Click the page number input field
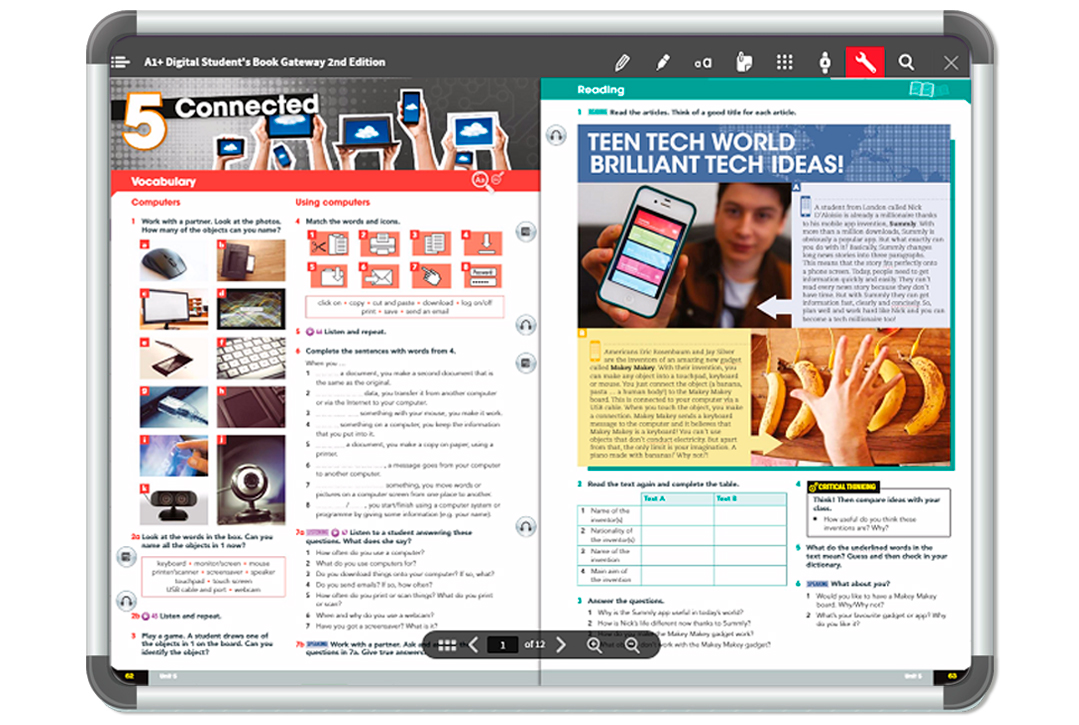1079x725 pixels. (x=502, y=645)
